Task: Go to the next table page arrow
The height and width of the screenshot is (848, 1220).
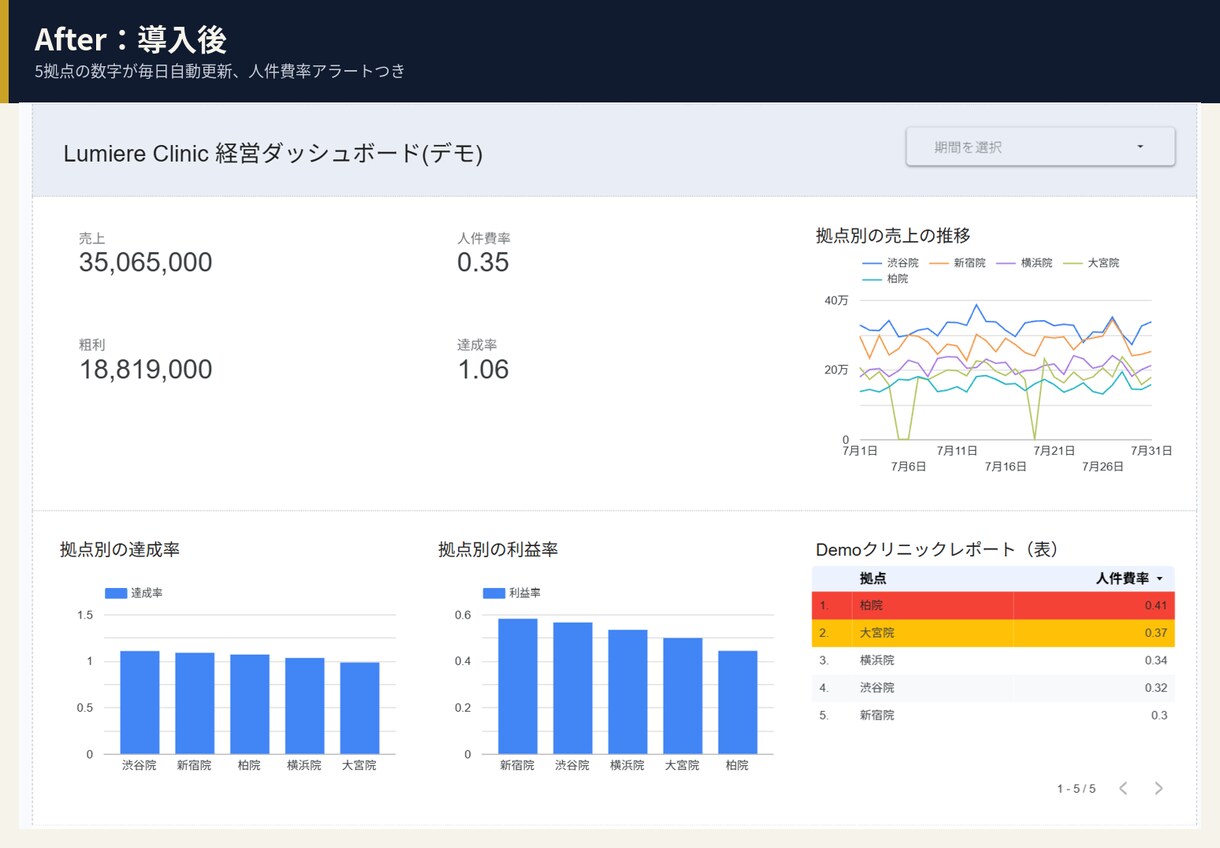Action: coord(1158,788)
